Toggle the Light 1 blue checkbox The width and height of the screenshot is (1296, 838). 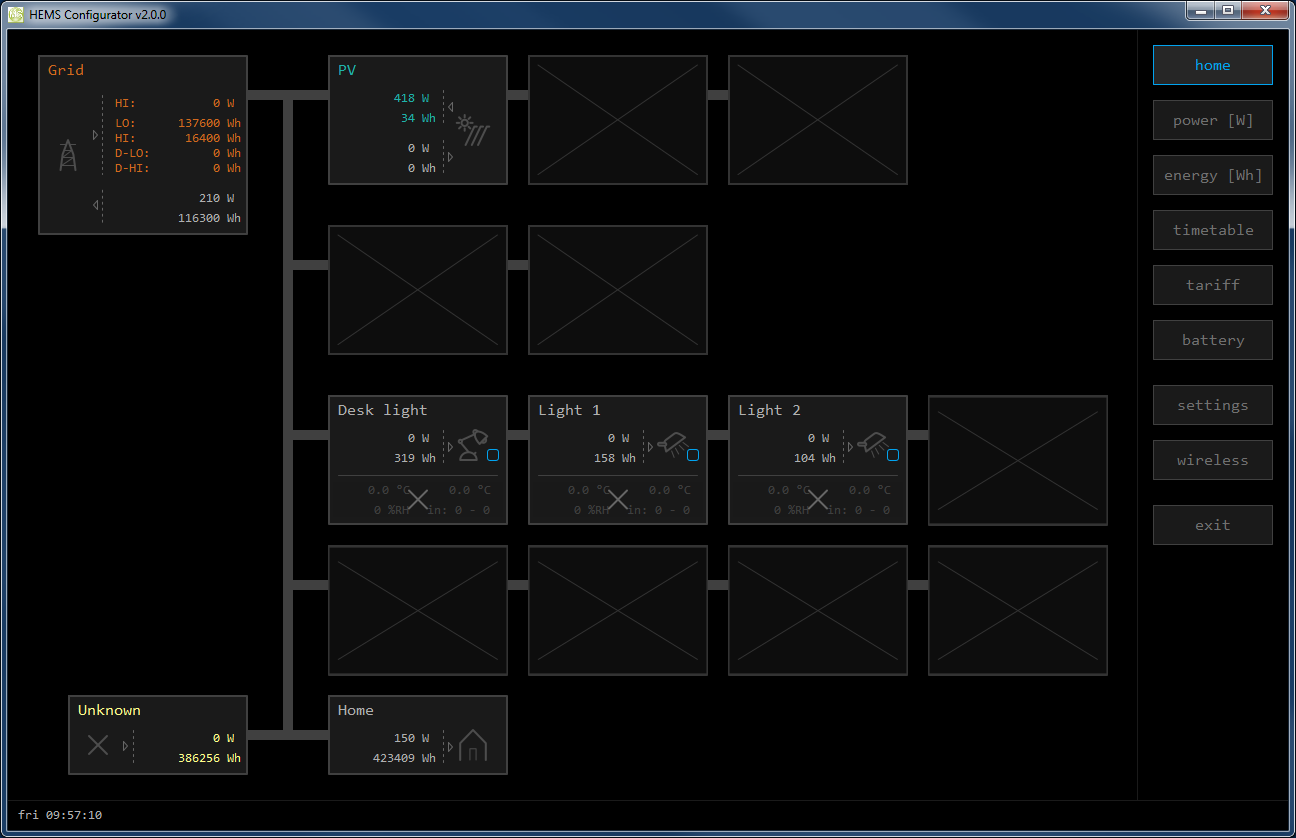point(693,455)
